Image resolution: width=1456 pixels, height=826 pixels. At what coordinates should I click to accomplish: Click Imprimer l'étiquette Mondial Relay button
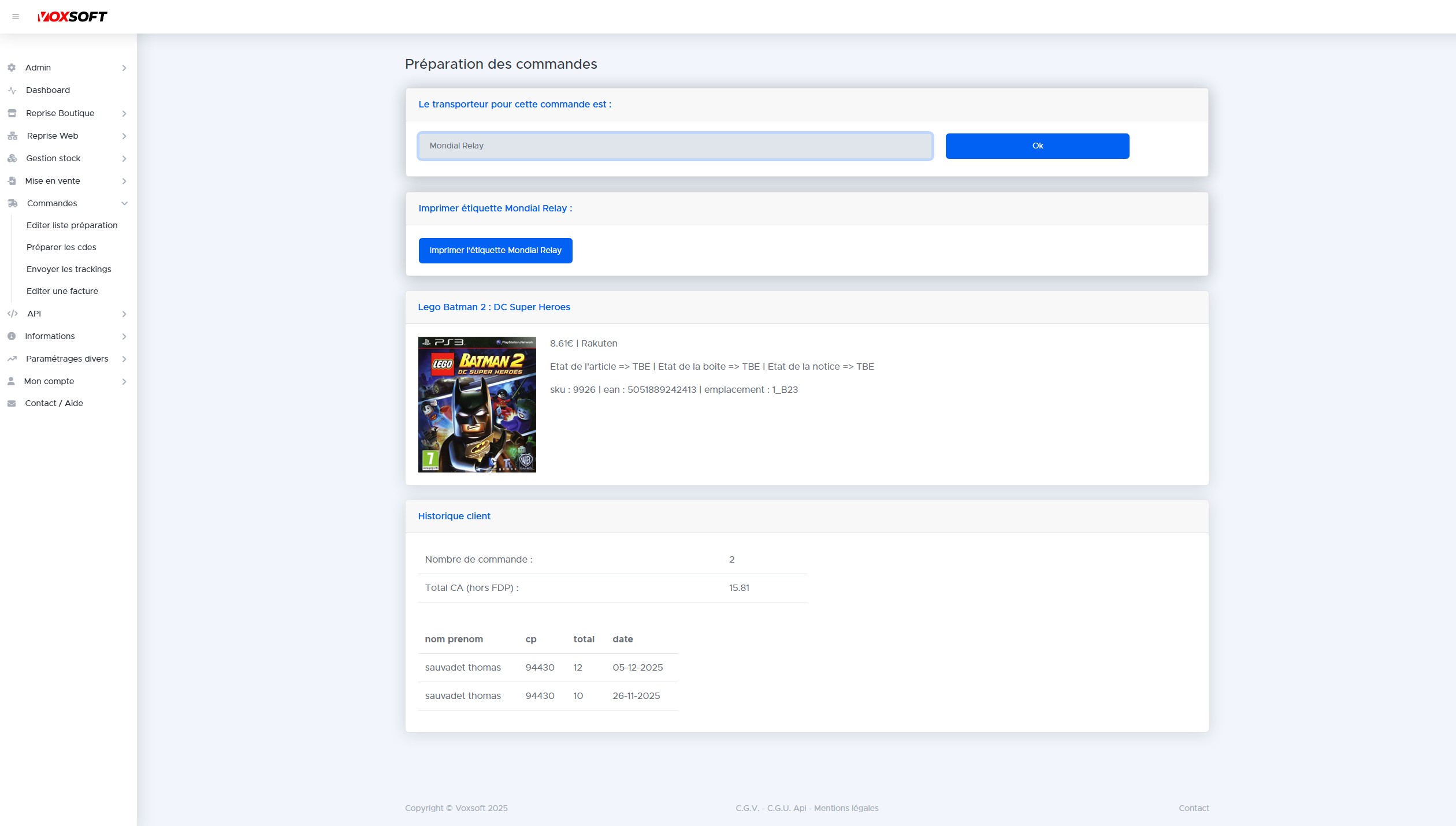tap(495, 251)
